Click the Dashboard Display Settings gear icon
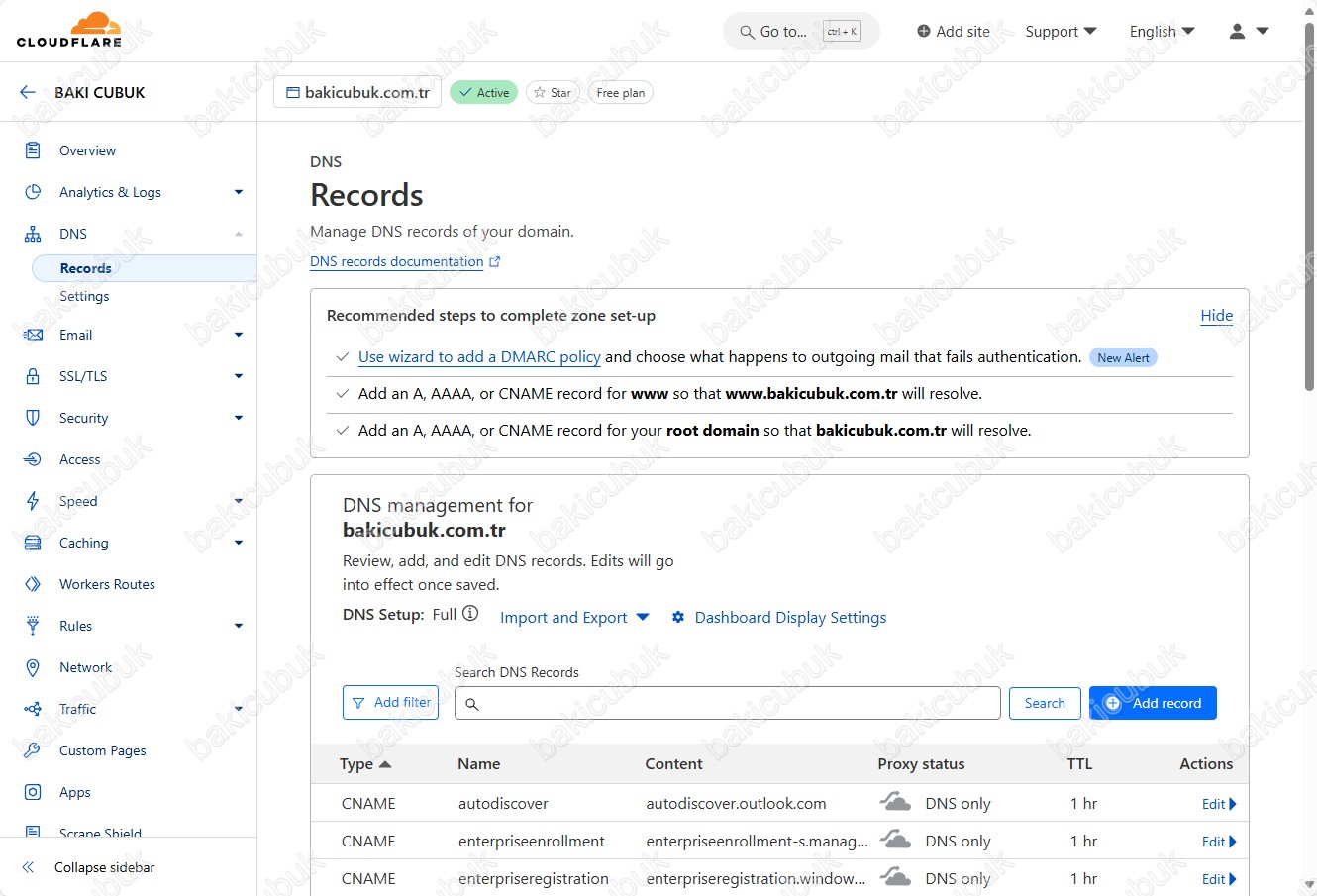Image resolution: width=1317 pixels, height=896 pixels. (678, 617)
